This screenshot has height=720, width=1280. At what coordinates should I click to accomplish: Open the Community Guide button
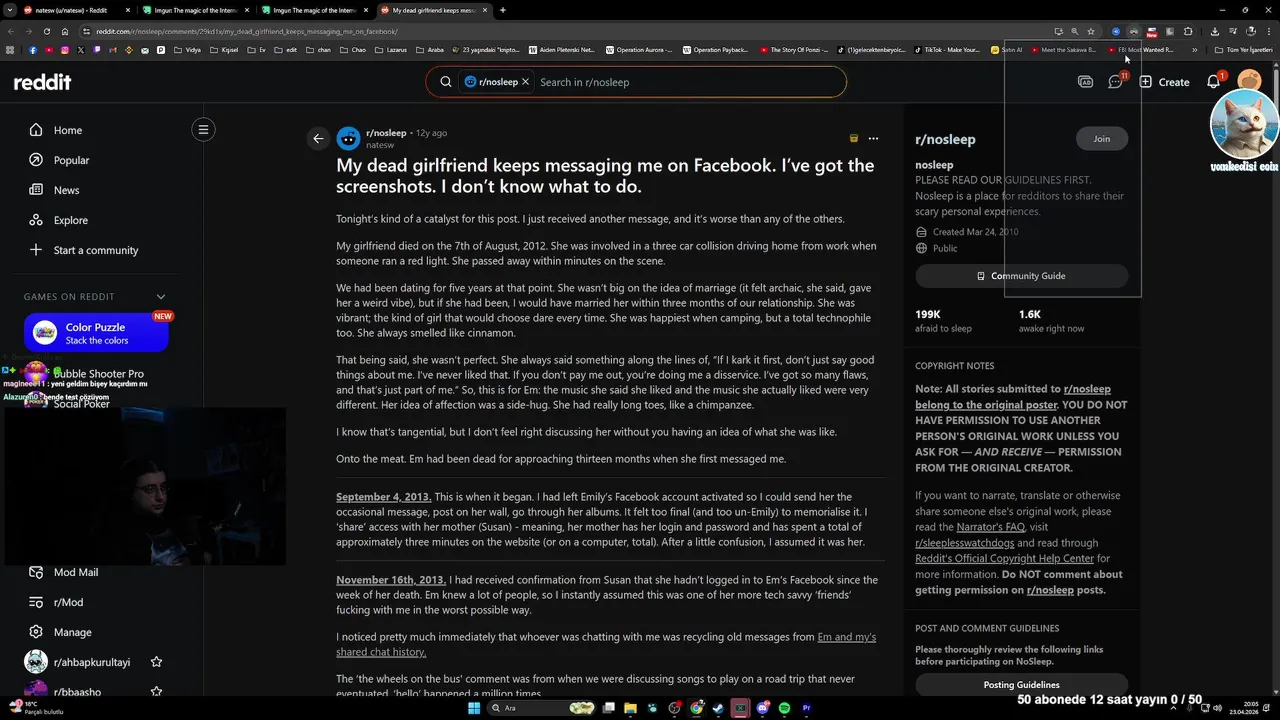1021,276
